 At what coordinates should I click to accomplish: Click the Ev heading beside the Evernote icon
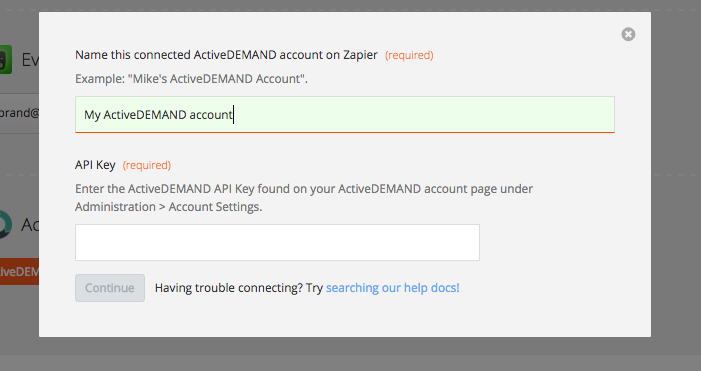pyautogui.click(x=30, y=59)
